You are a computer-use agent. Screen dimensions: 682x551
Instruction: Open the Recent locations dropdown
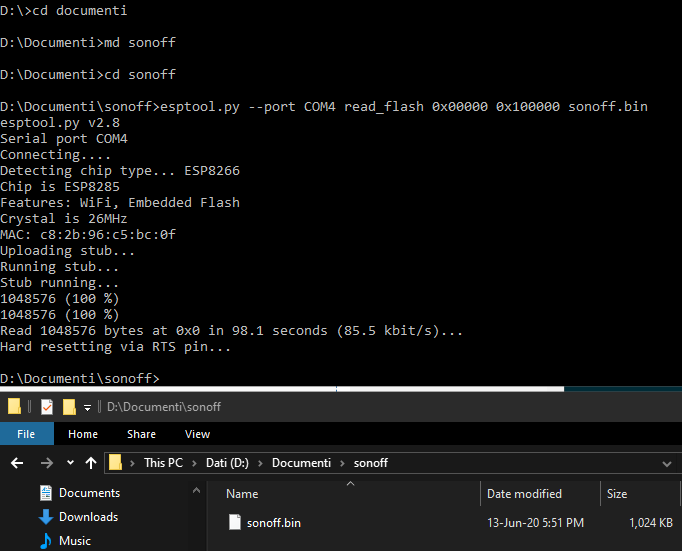(x=70, y=463)
